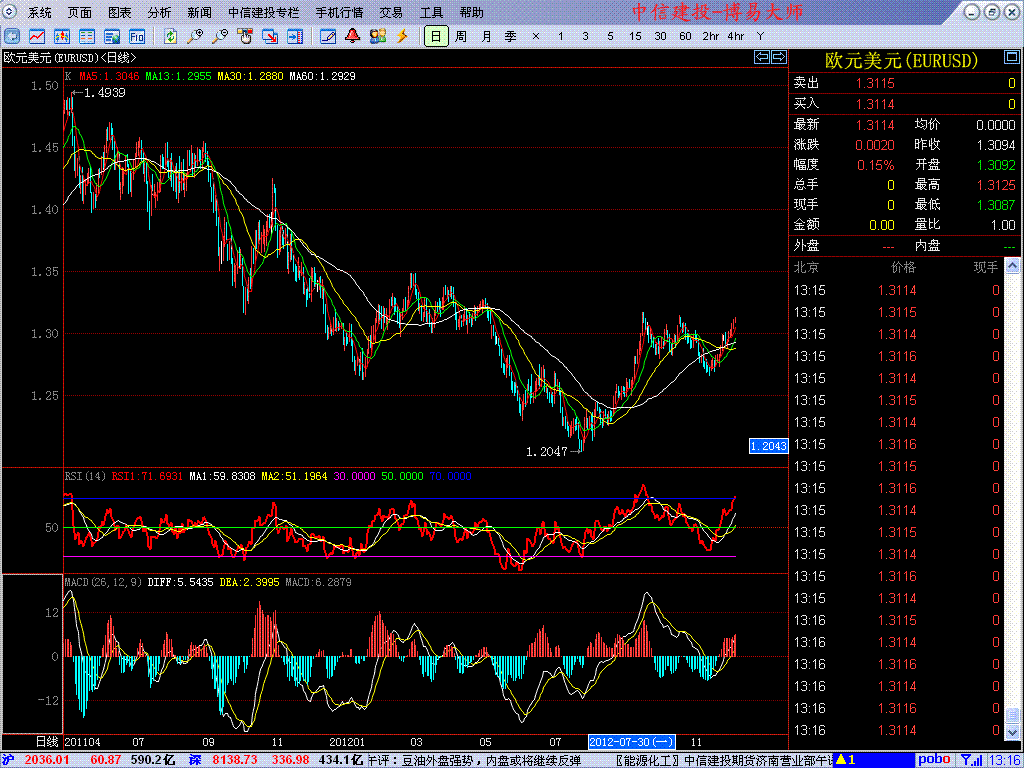Select the 日 daily period toggle
The image size is (1024, 768).
[436, 36]
